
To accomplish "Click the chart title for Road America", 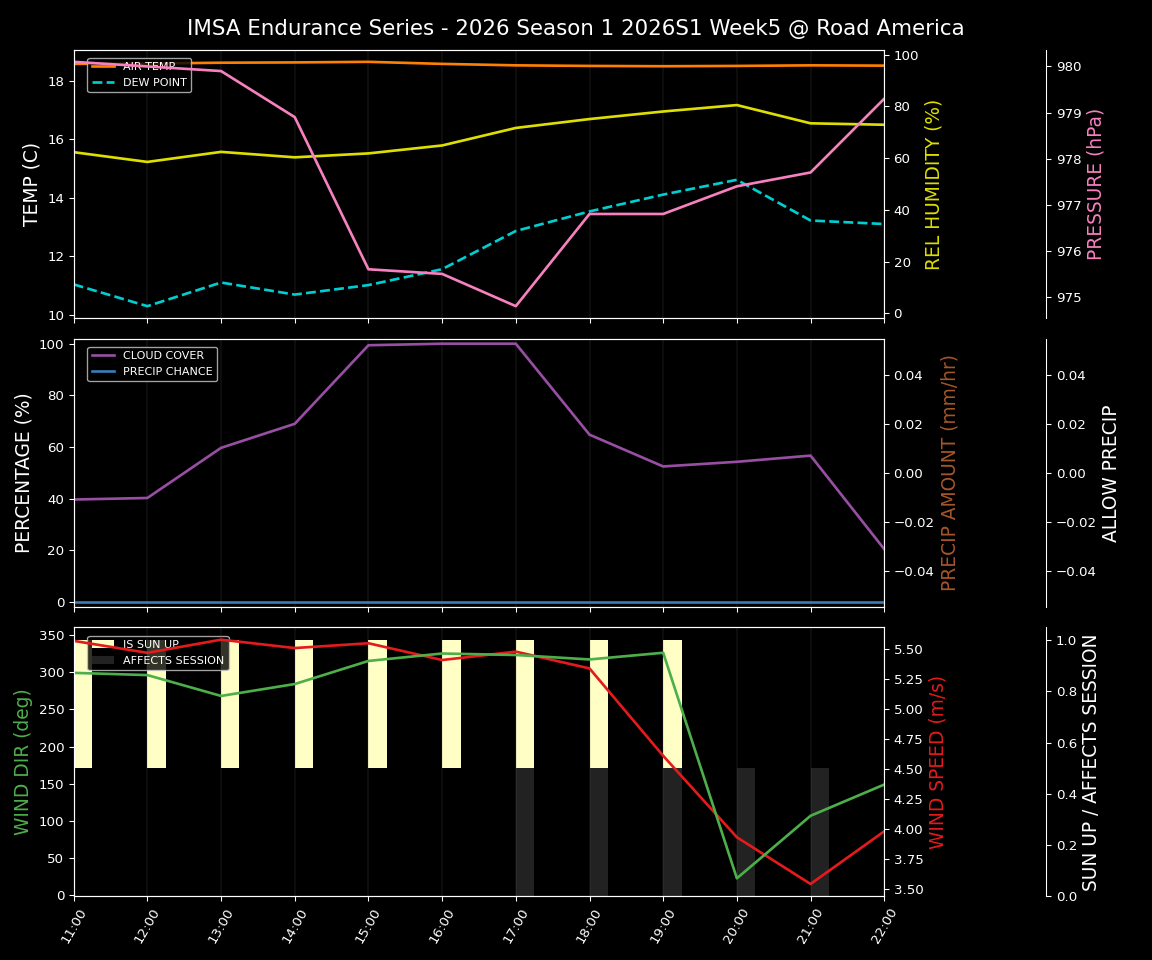I will (574, 28).
